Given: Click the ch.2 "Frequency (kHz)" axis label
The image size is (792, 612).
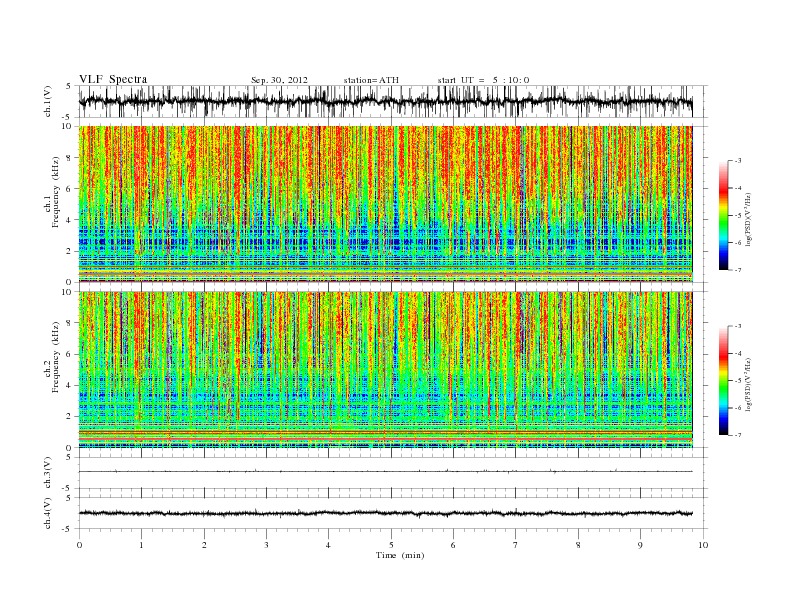Looking at the screenshot, I should 56,356.
